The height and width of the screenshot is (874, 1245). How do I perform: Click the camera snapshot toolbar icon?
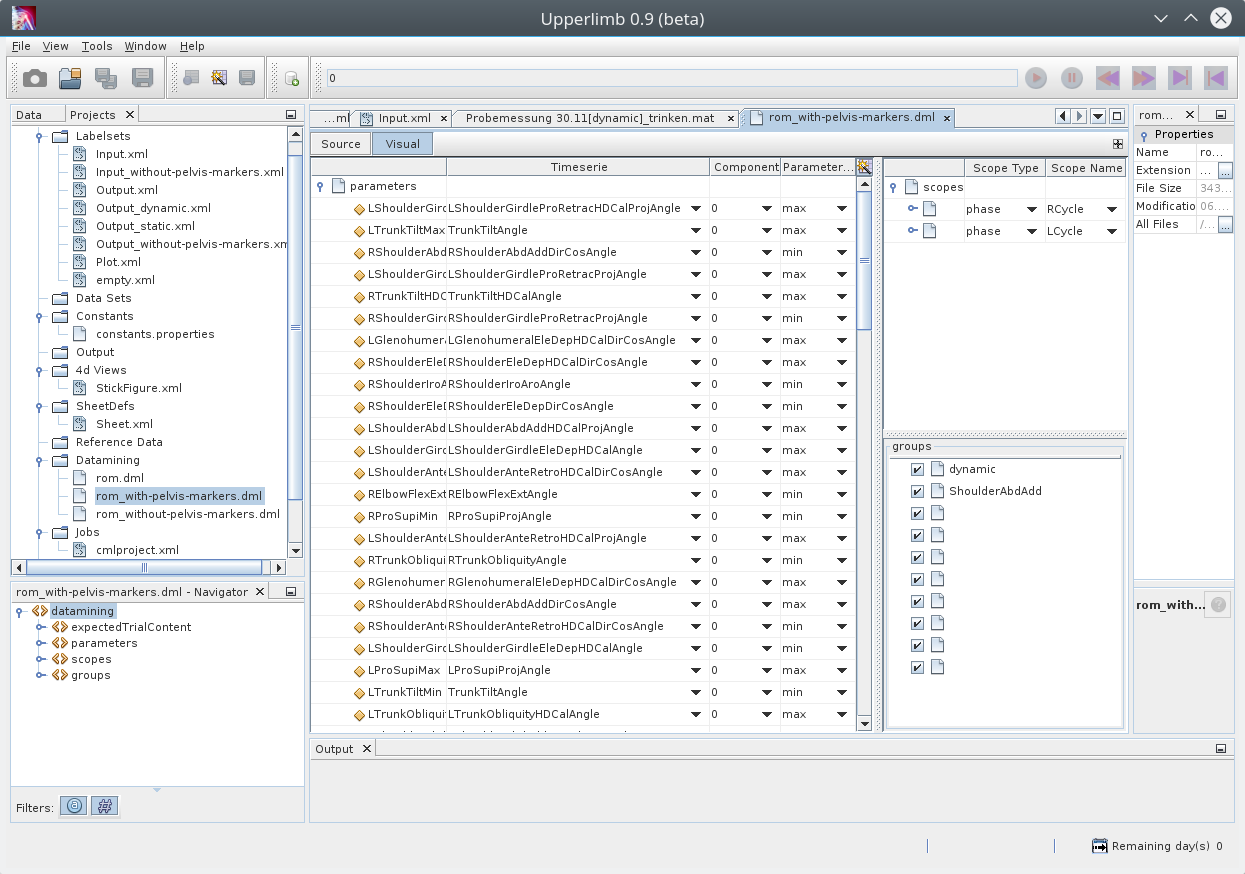tap(35, 78)
